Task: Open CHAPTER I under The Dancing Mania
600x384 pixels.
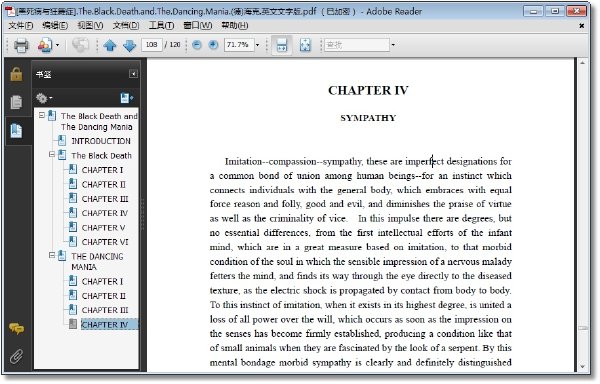Action: pyautogui.click(x=102, y=281)
